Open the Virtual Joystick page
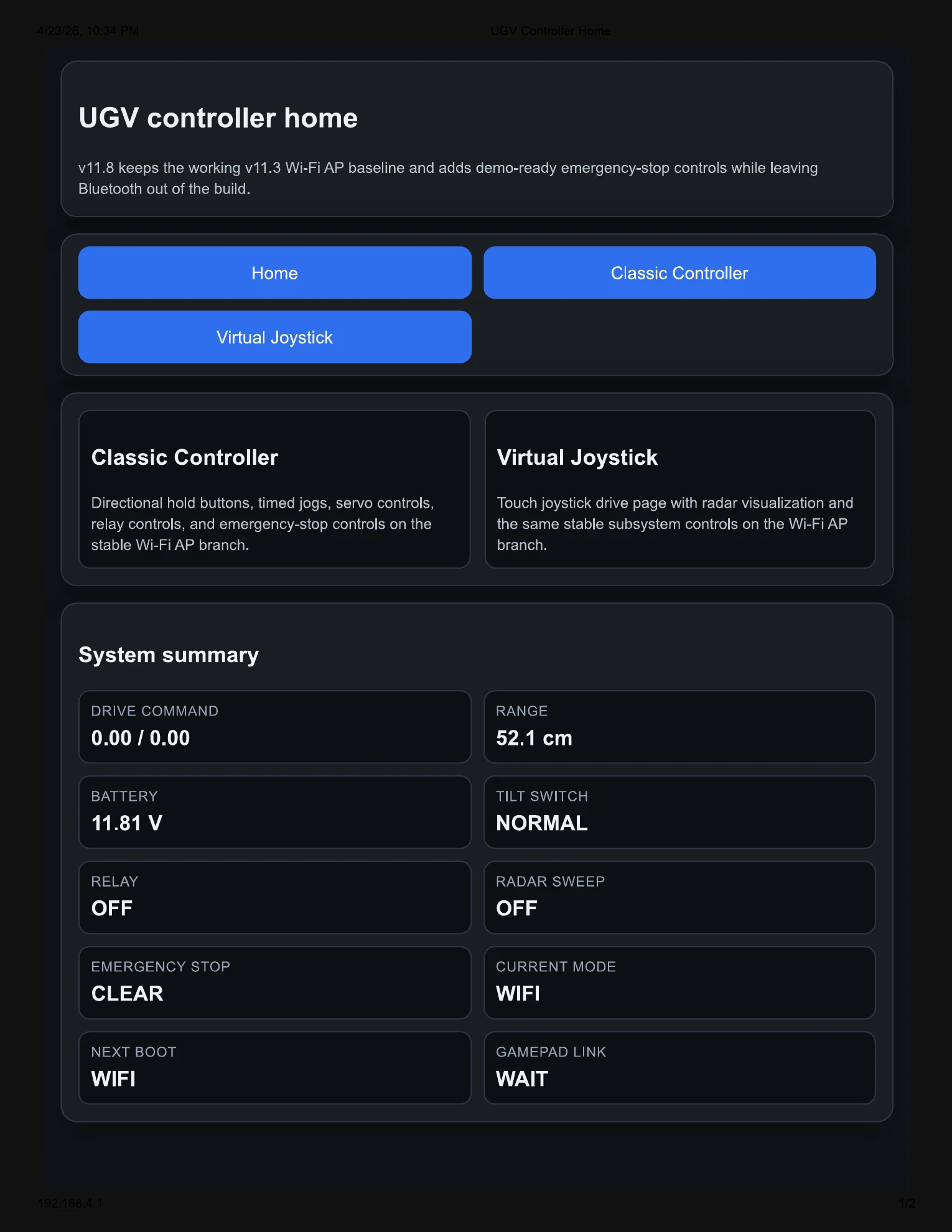 point(274,337)
